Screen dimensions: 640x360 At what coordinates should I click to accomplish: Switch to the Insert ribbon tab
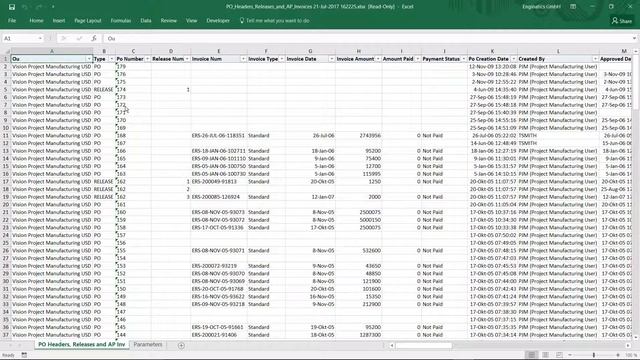tap(59, 20)
